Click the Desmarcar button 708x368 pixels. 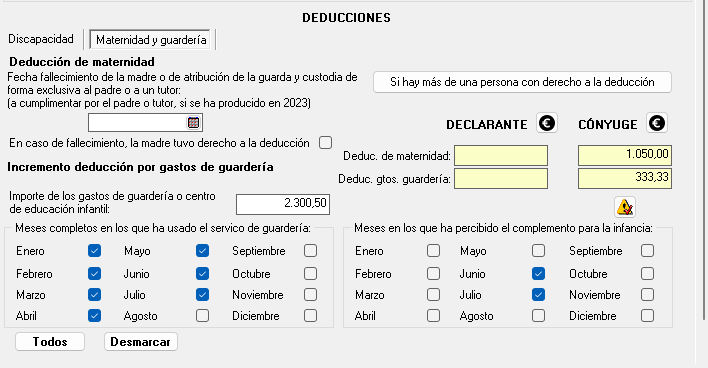click(140, 342)
